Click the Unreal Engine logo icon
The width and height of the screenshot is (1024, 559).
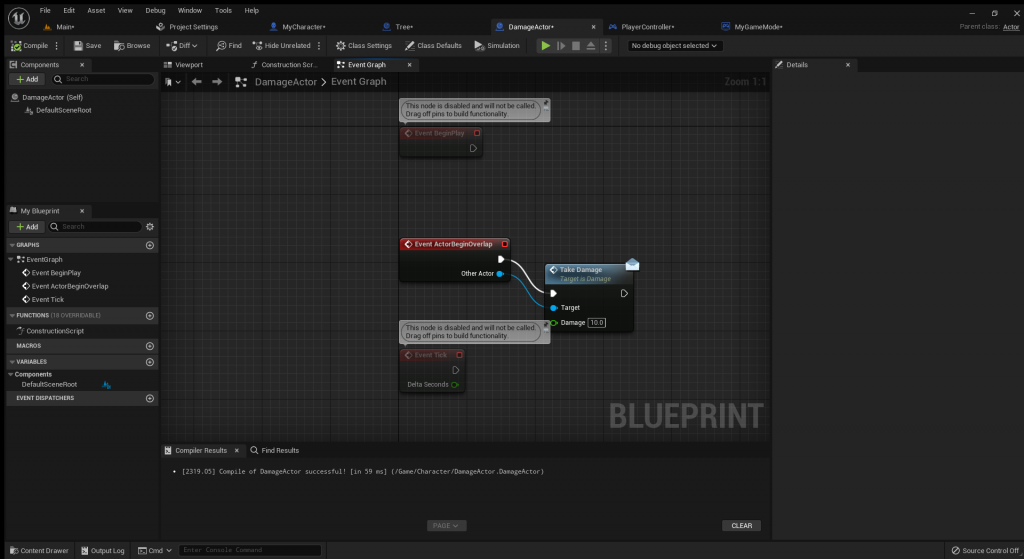(x=18, y=18)
